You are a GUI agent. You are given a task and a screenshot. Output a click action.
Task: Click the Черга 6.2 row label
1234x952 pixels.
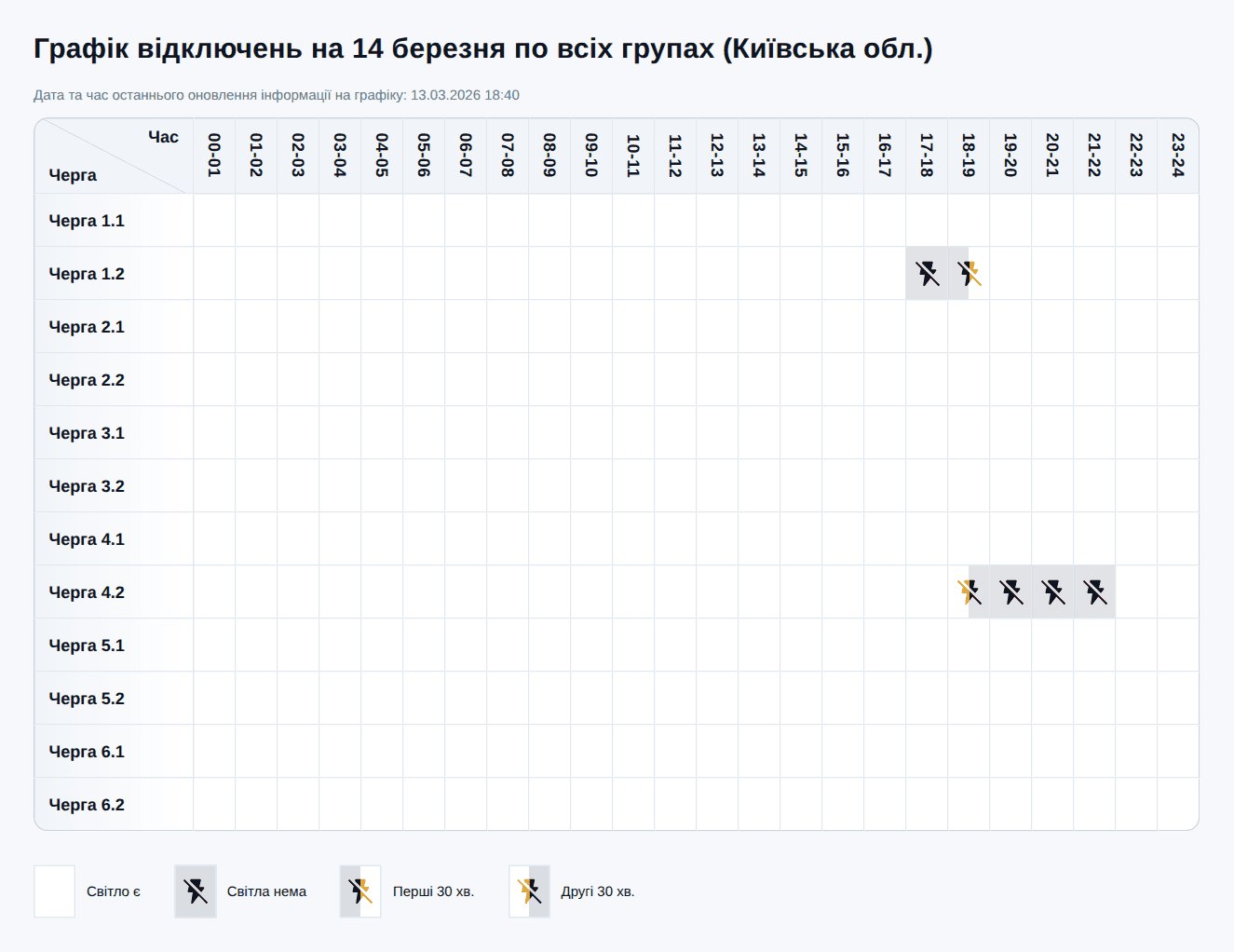click(86, 805)
